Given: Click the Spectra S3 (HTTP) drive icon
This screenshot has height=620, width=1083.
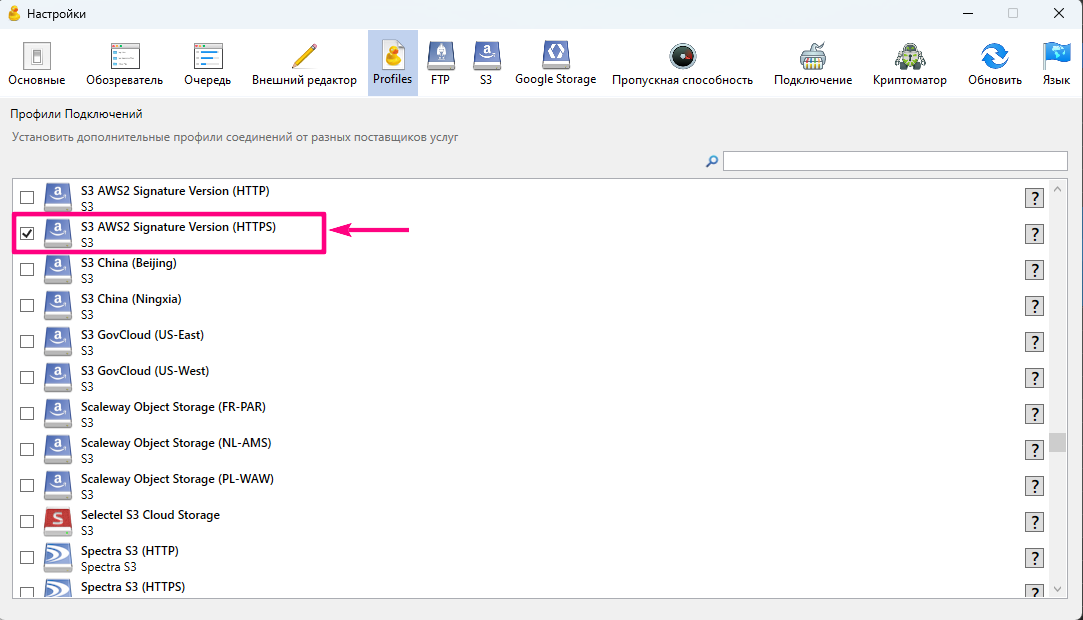Looking at the screenshot, I should coord(58,557).
